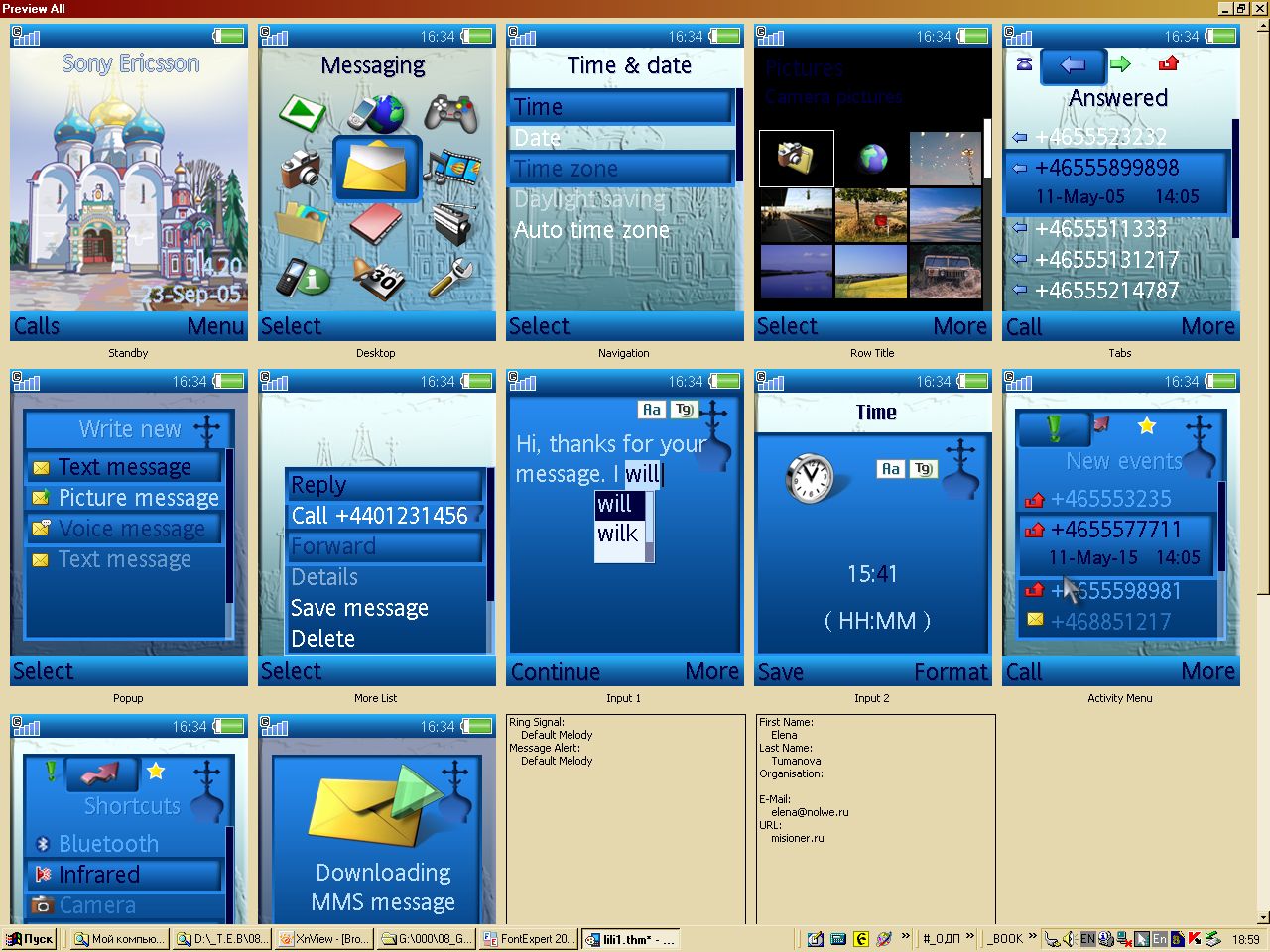Click the T9 indicator in Input 1 preview
This screenshot has width=1270, height=952.
pos(685,409)
